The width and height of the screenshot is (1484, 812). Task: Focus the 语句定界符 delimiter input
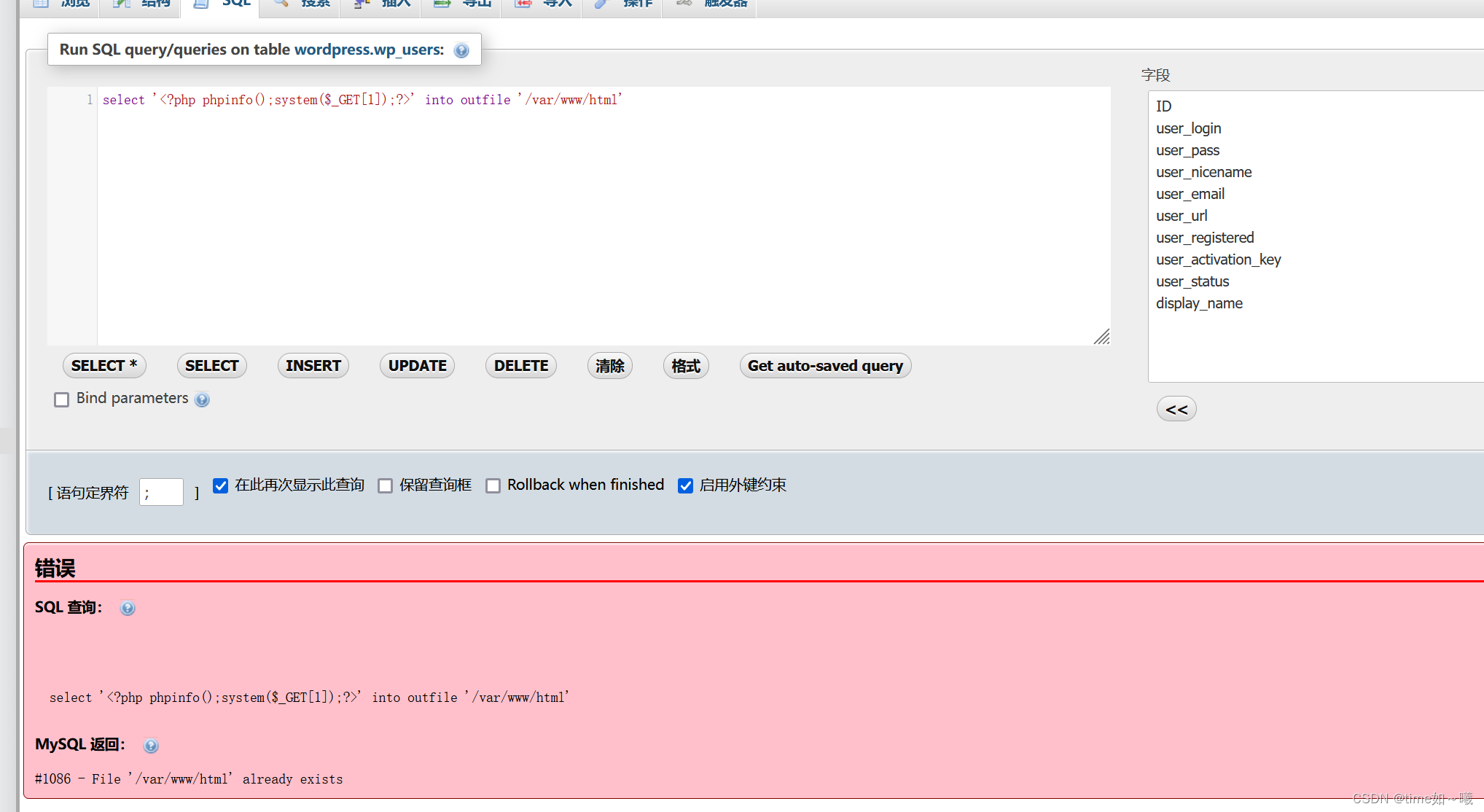[x=161, y=492]
